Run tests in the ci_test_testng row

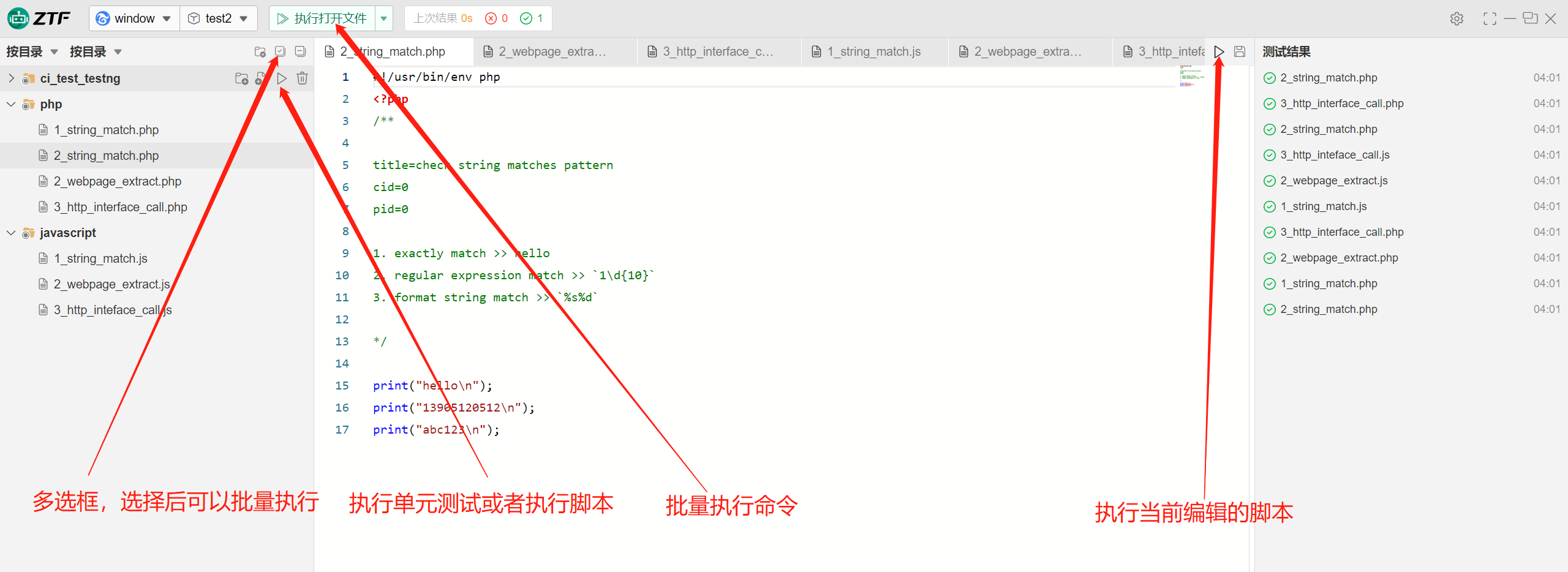[282, 78]
